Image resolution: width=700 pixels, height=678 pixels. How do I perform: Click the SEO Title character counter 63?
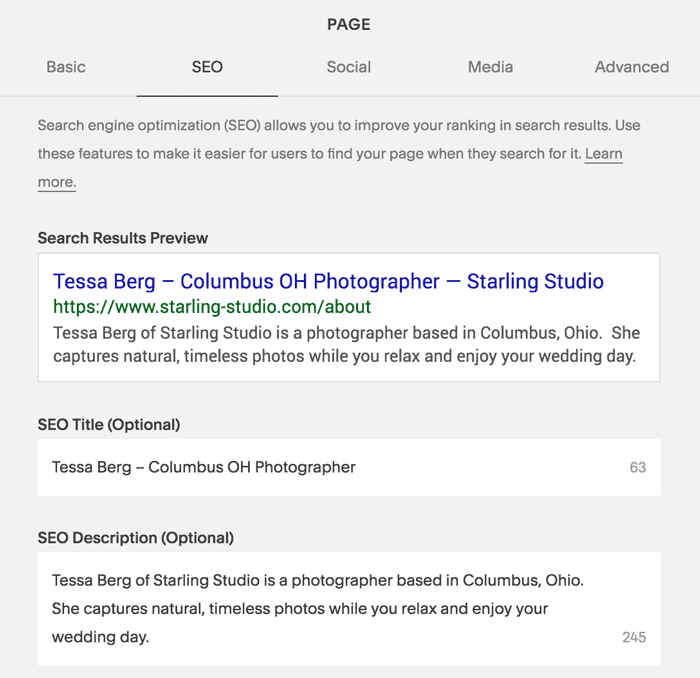point(638,467)
